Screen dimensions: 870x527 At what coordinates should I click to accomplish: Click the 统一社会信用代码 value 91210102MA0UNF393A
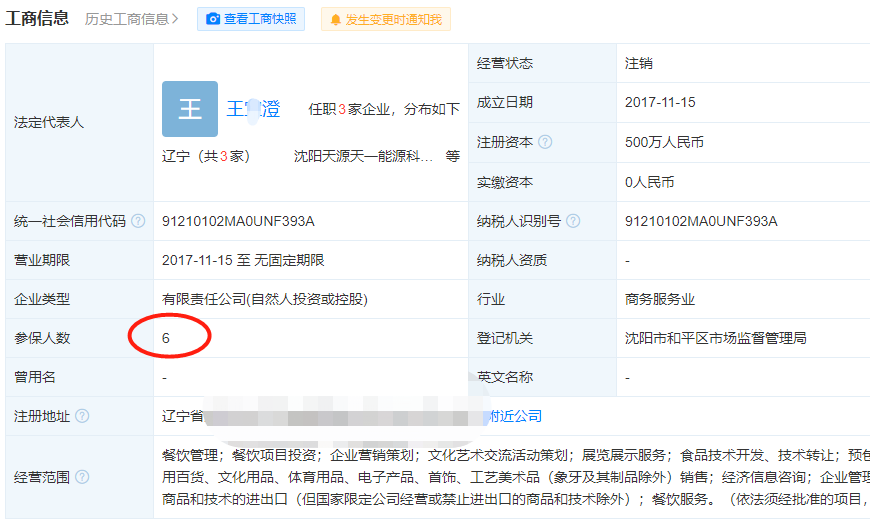coord(238,221)
